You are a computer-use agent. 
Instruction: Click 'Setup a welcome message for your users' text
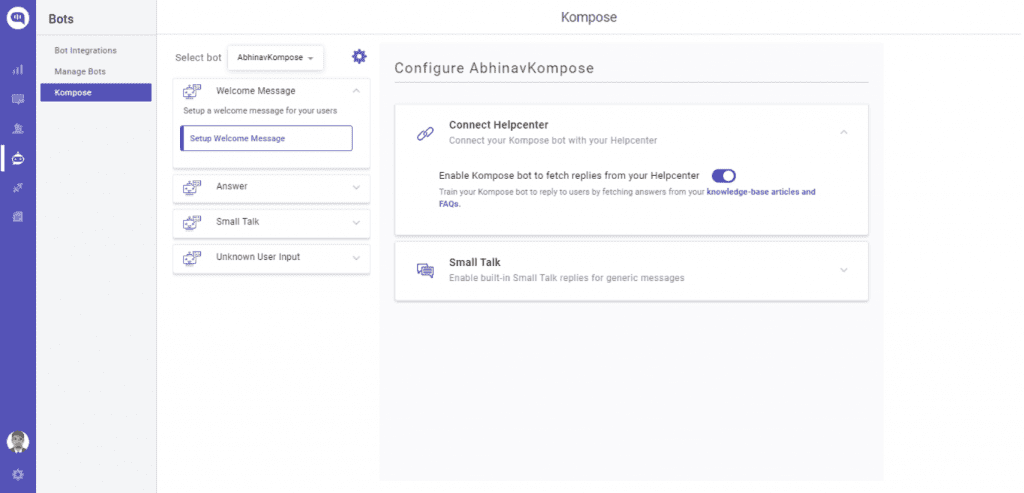[260, 110]
